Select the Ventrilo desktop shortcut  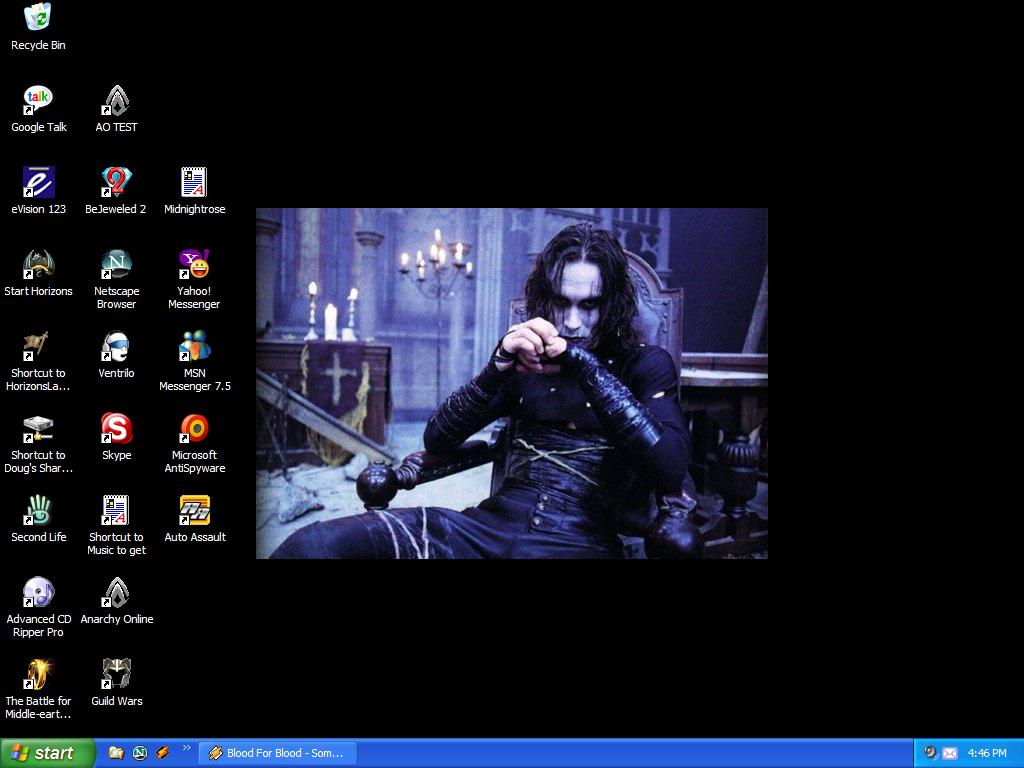(x=116, y=346)
